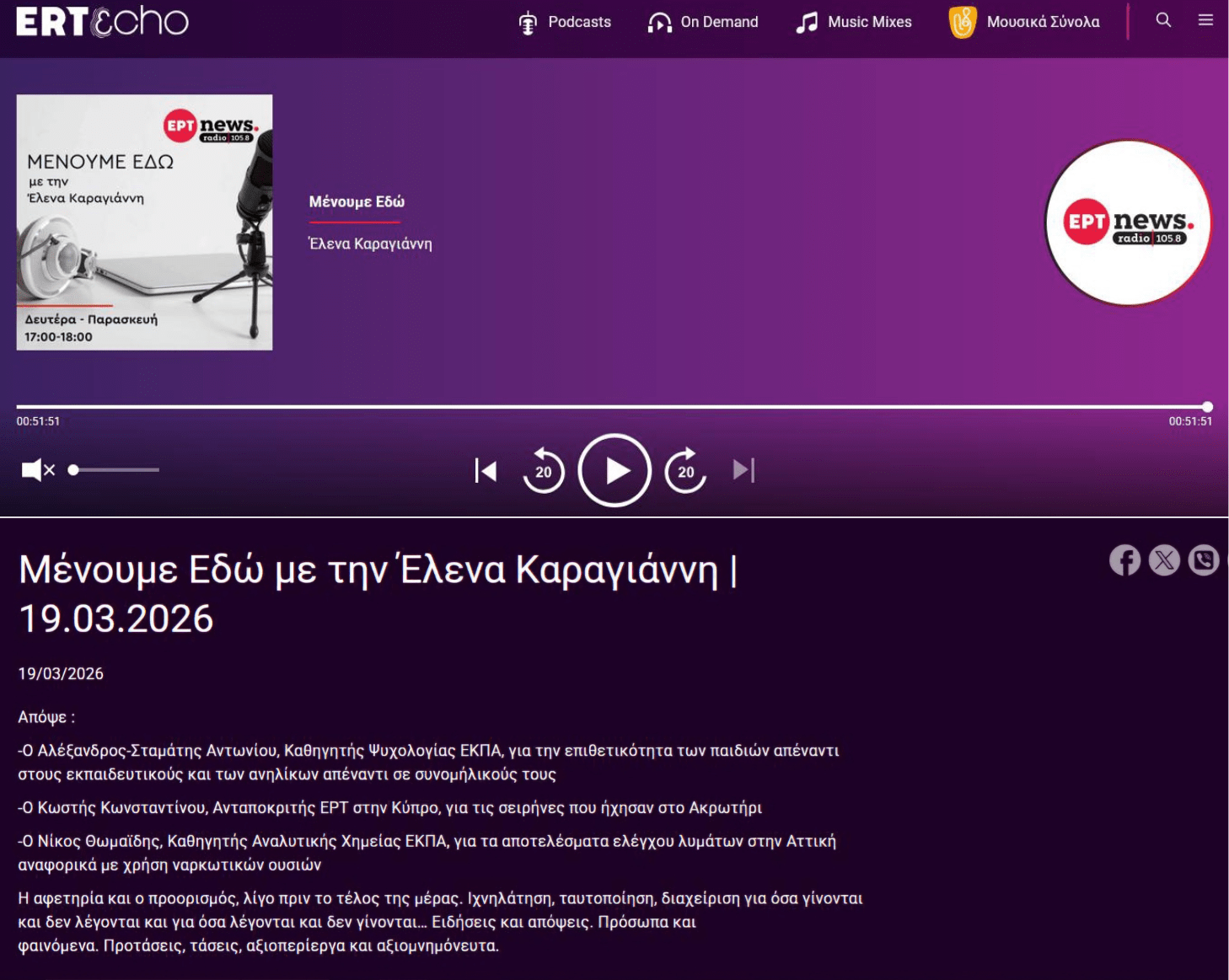Share the episode on Facebook

point(1124,560)
